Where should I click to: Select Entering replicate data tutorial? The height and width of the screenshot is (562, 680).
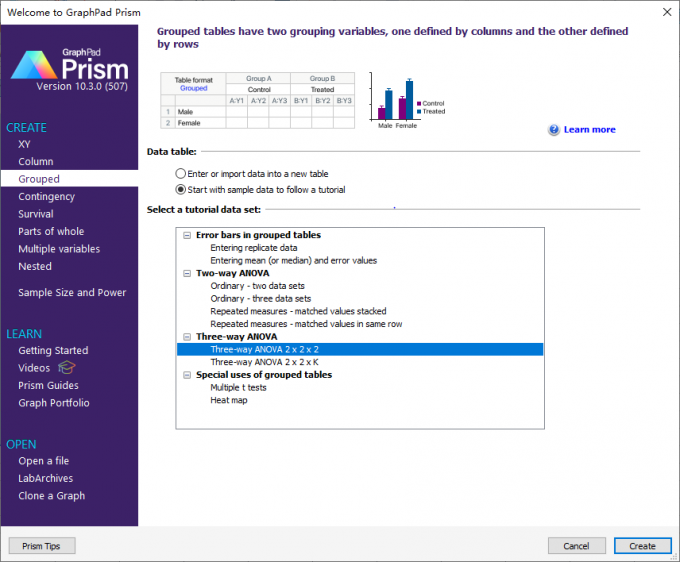(x=254, y=248)
